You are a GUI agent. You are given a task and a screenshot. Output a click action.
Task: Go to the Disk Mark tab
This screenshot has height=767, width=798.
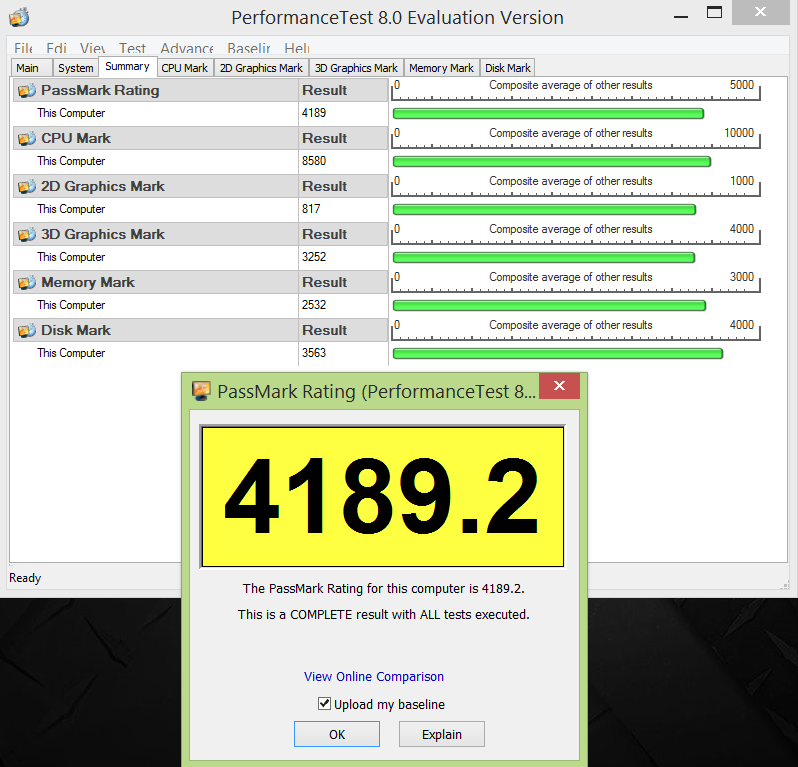507,68
